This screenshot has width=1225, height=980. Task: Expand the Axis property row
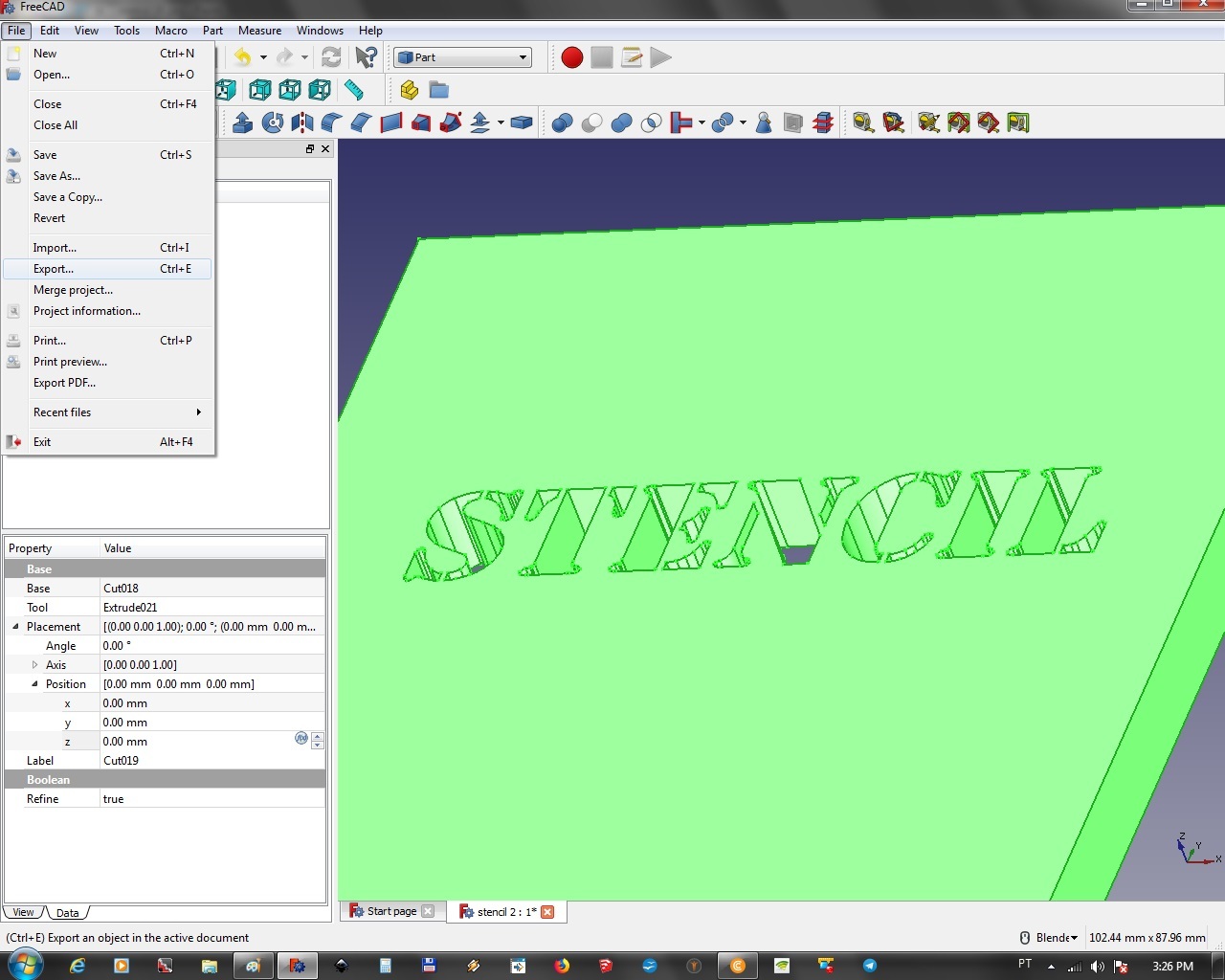34,665
